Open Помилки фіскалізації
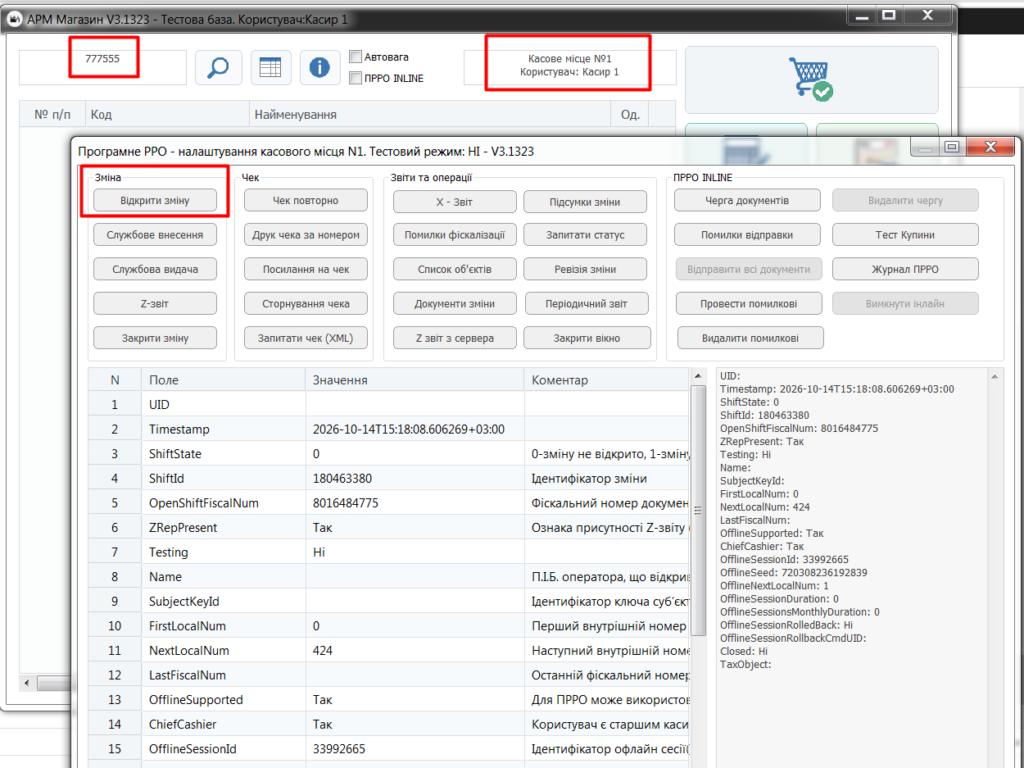The image size is (1024, 768). click(x=455, y=234)
